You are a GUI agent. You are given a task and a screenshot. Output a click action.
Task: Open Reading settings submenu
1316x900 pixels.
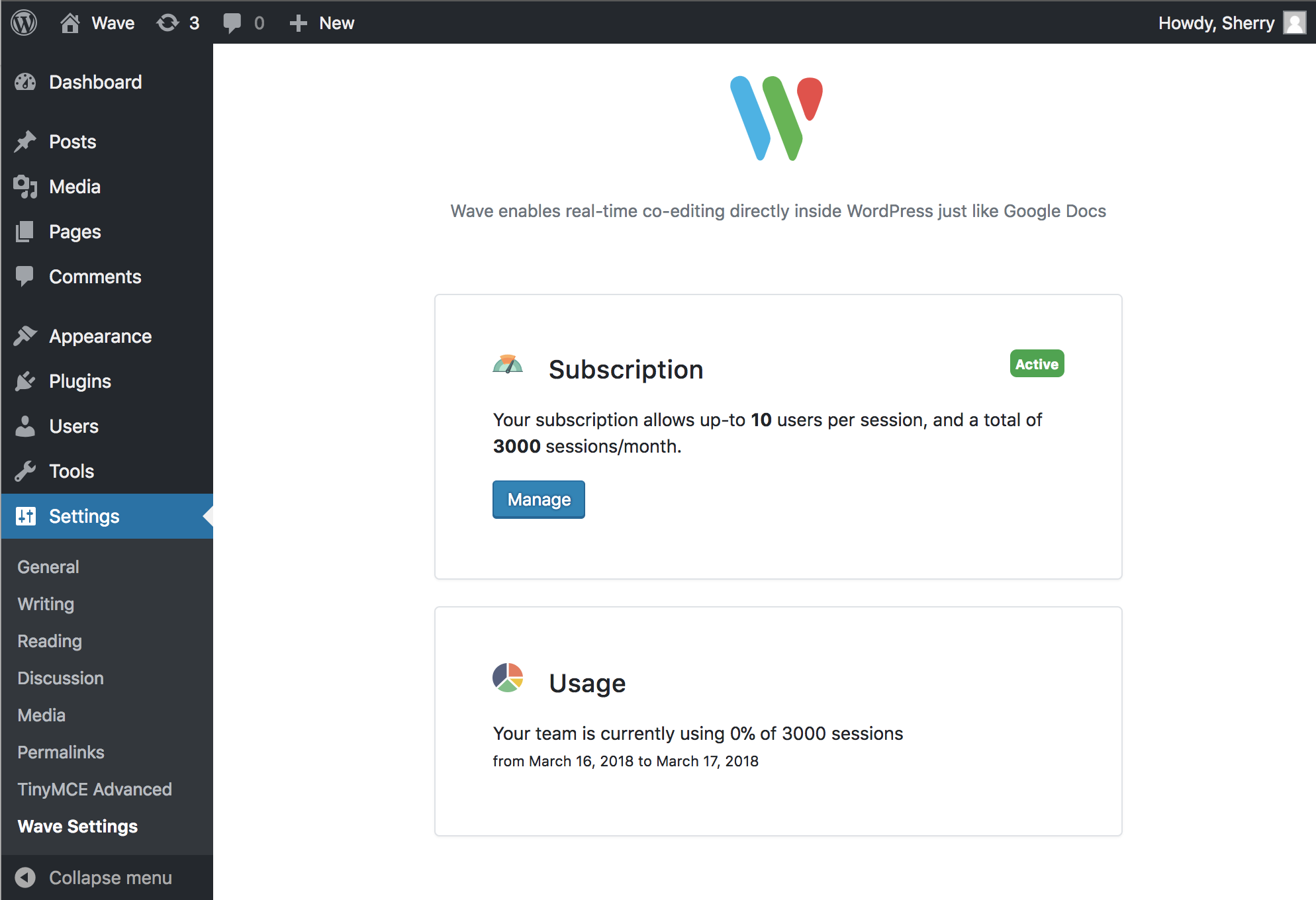click(50, 641)
